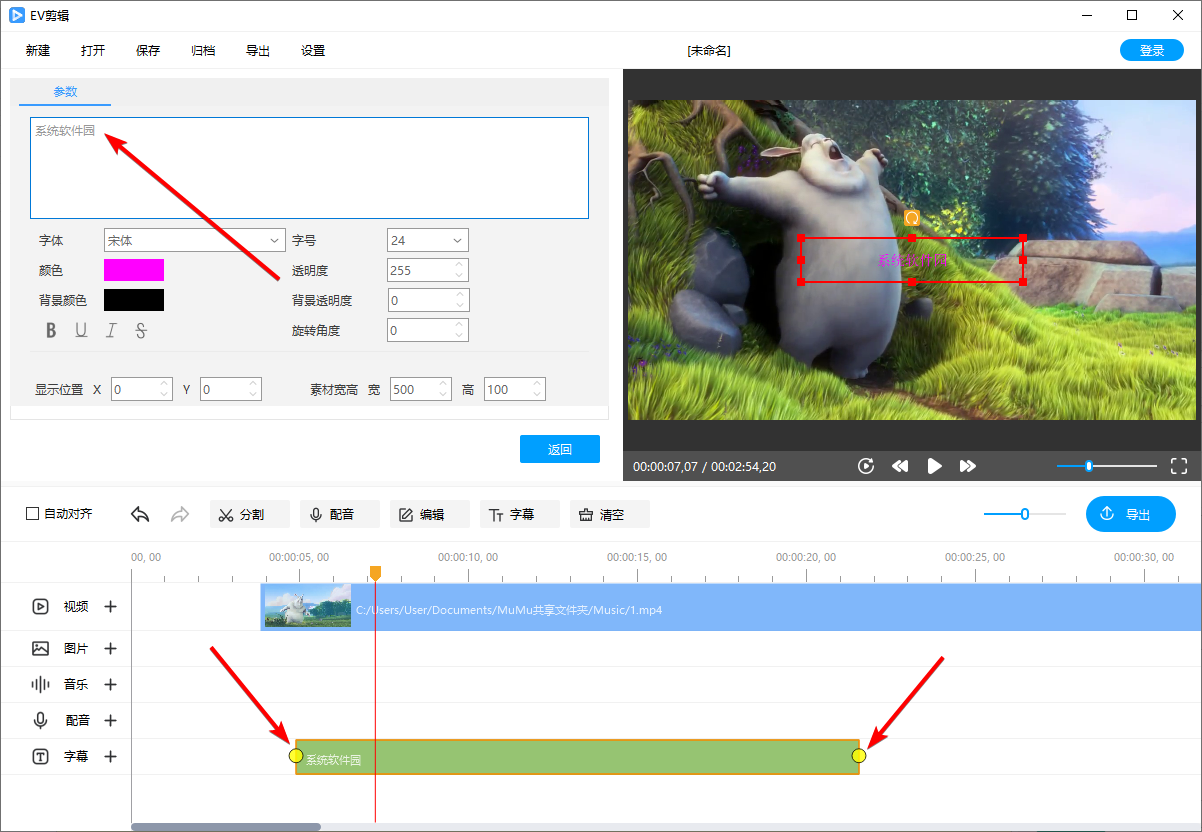This screenshot has height=832, width=1202.
Task: Click the blue 导出 export button
Action: (1130, 514)
